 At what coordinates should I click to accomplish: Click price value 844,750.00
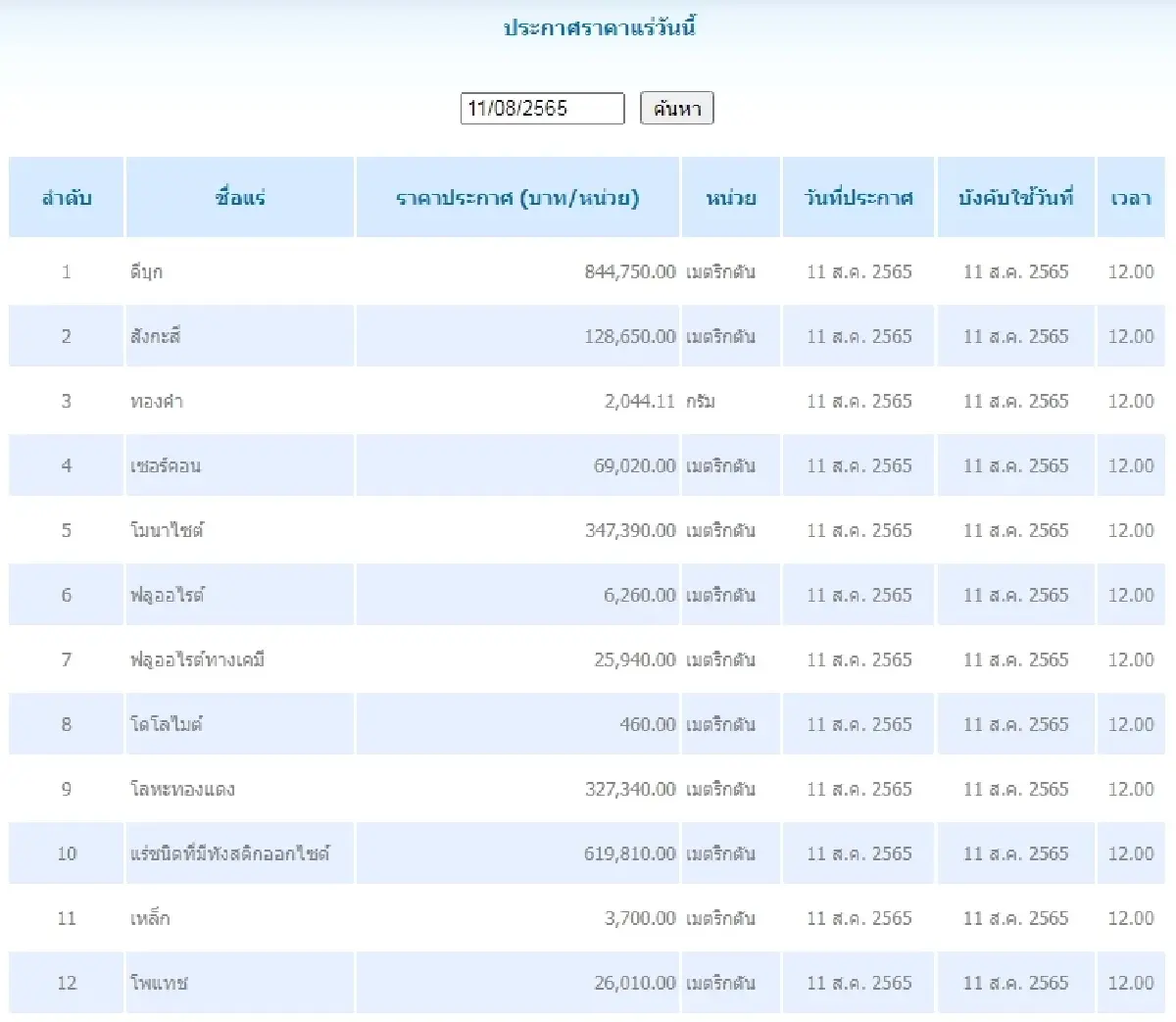click(x=630, y=271)
